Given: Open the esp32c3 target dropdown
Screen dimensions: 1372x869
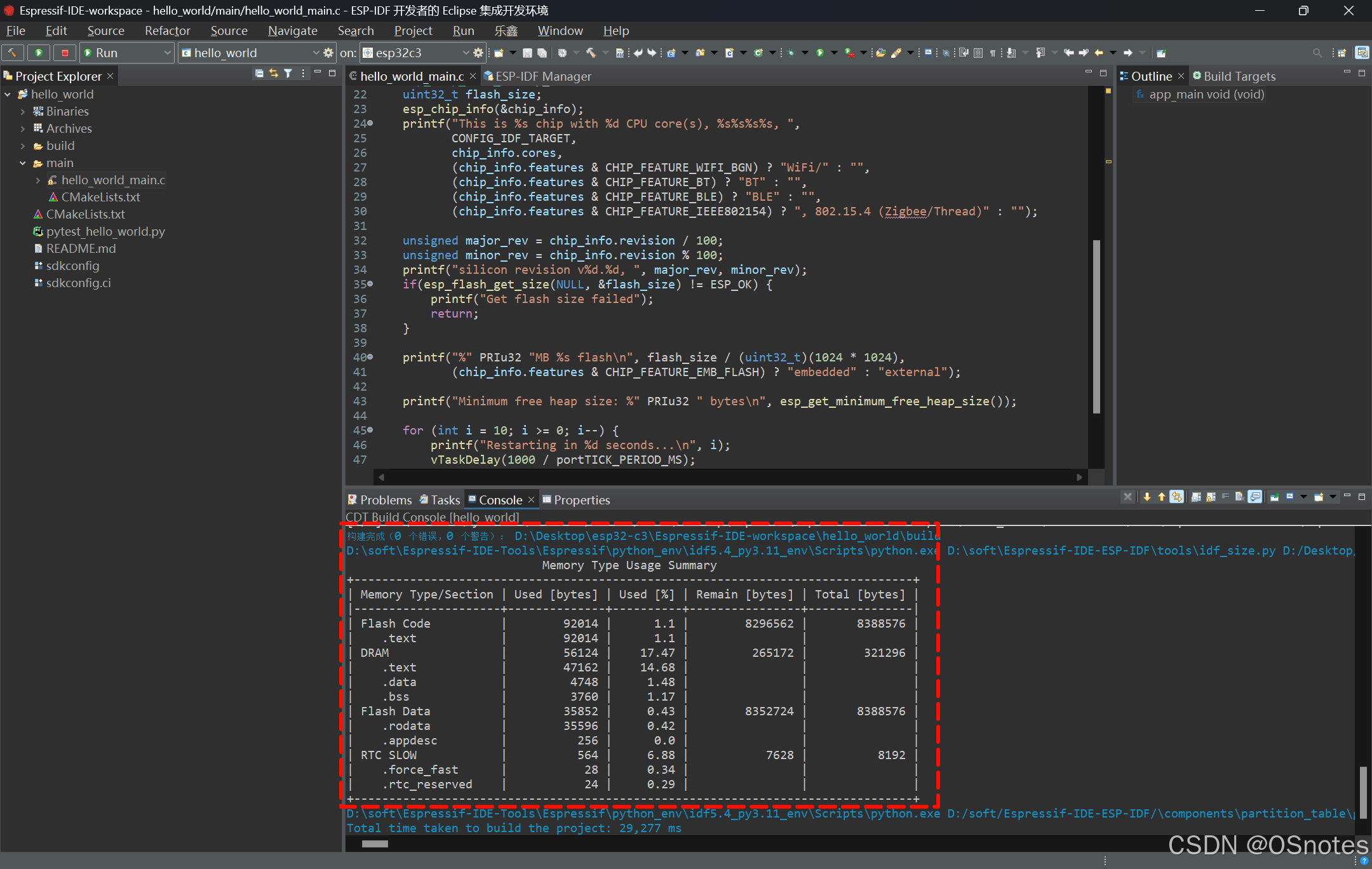Looking at the screenshot, I should pos(466,53).
